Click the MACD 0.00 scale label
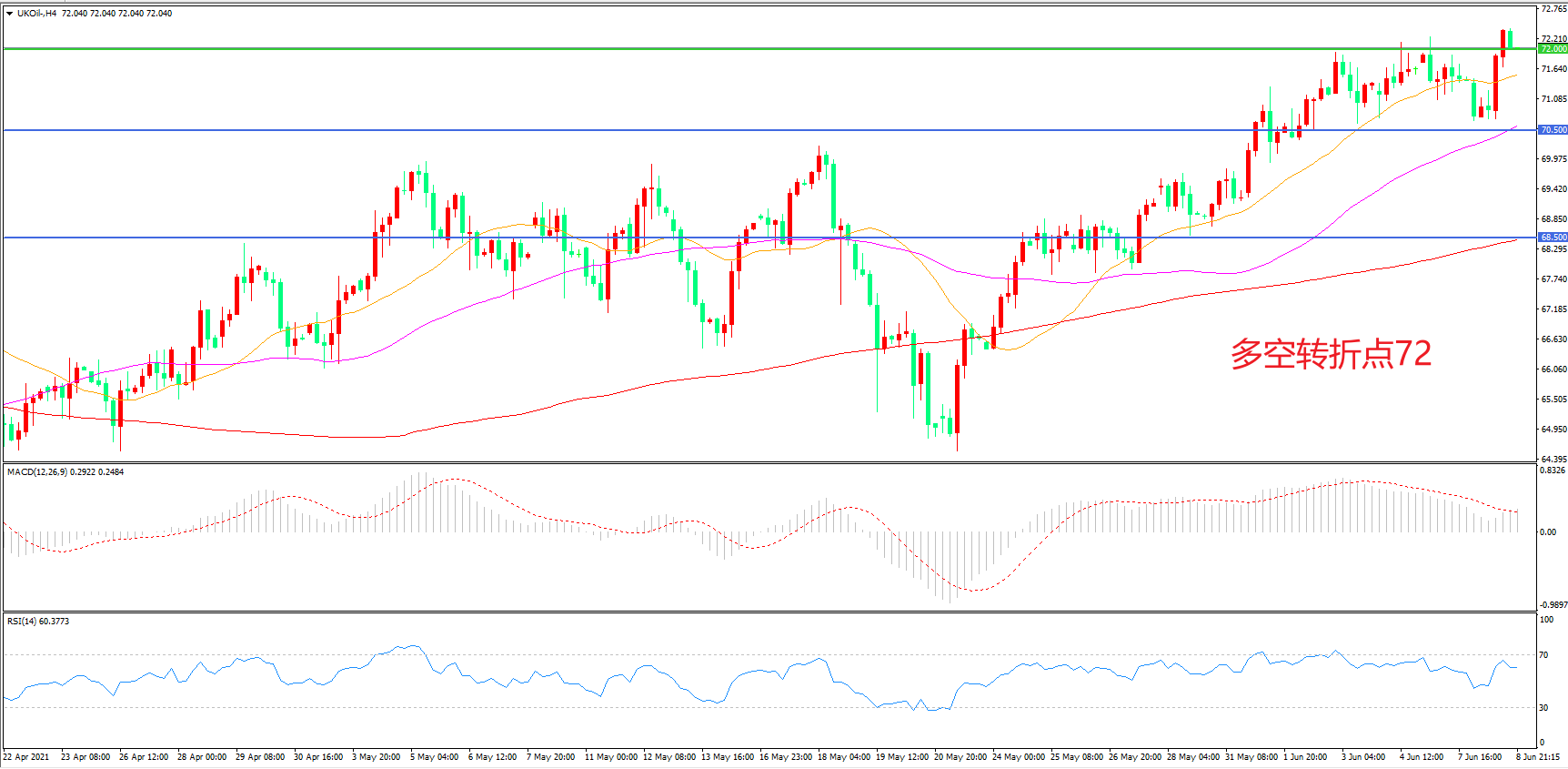 point(1547,532)
